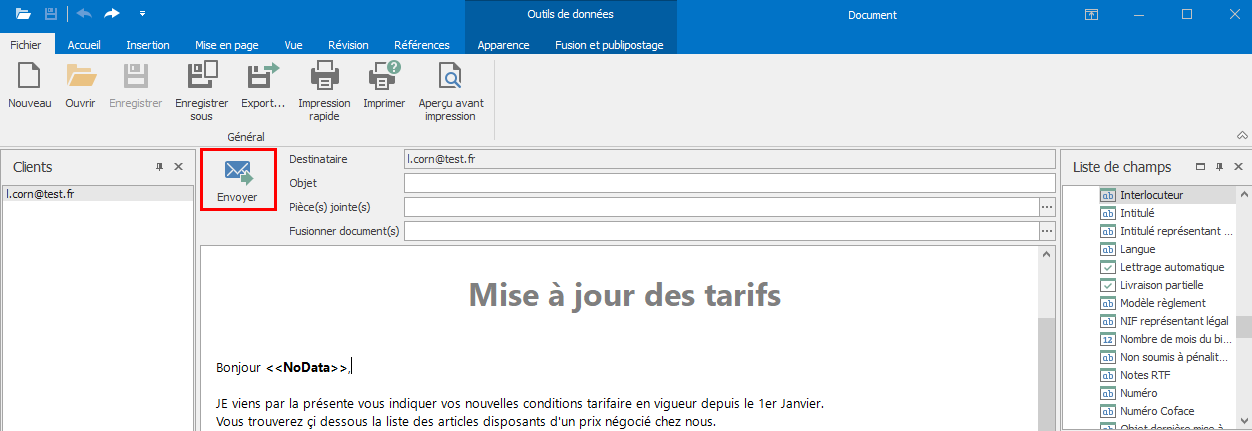Click the Imprimer printer icon
This screenshot has width=1252, height=431.
click(384, 78)
